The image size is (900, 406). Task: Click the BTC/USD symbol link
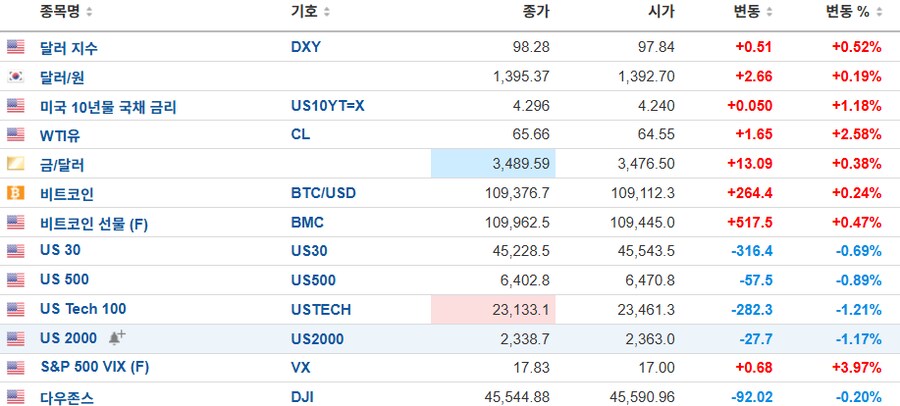[323, 194]
